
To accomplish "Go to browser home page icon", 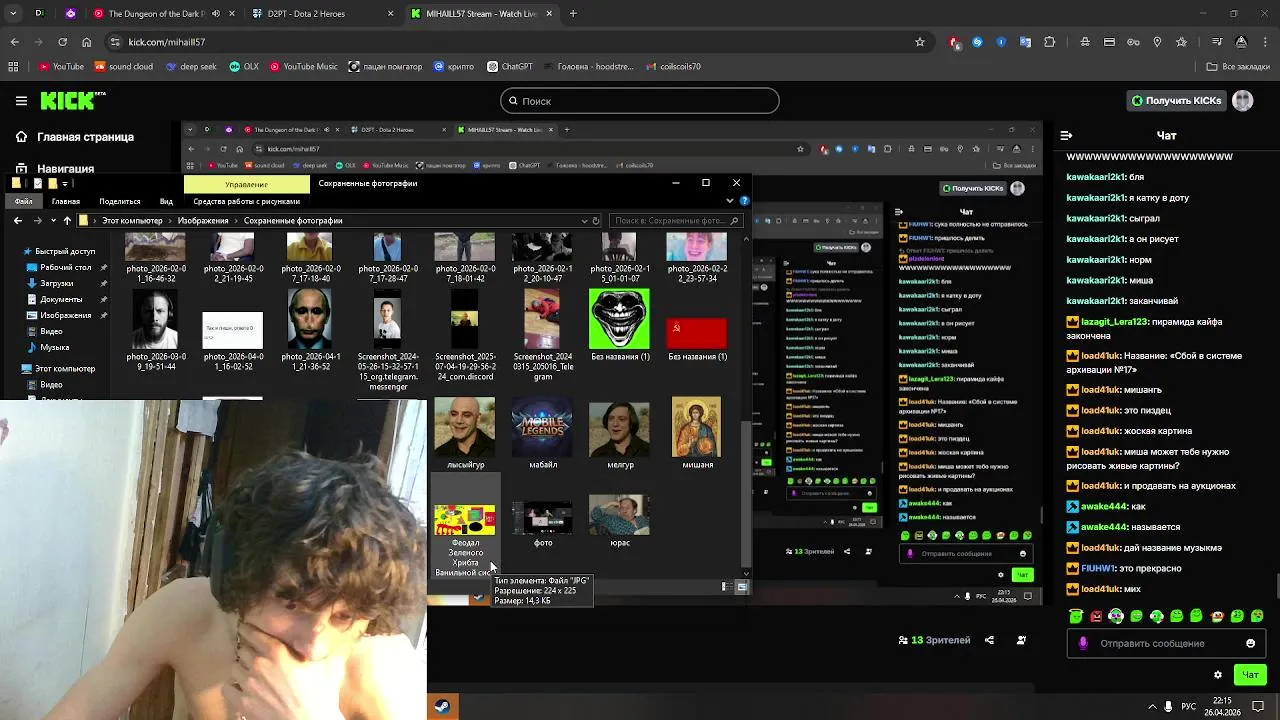I will (x=87, y=42).
